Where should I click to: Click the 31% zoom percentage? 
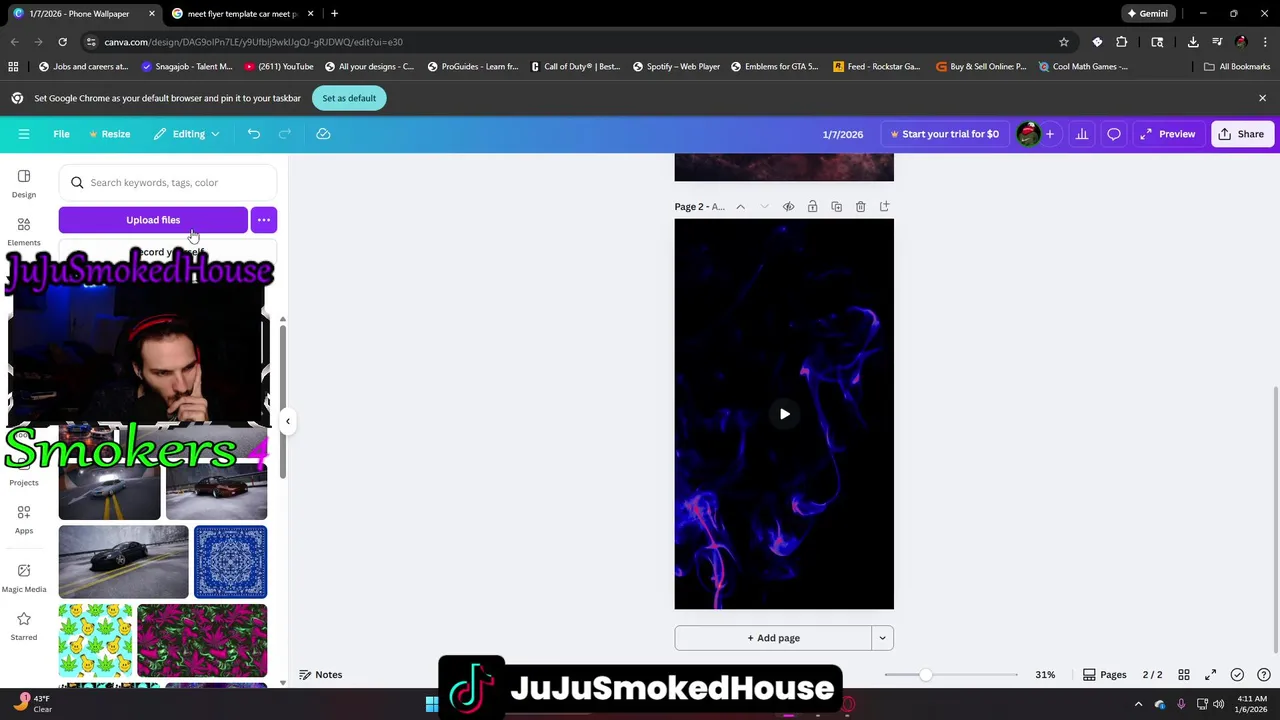[1045, 675]
